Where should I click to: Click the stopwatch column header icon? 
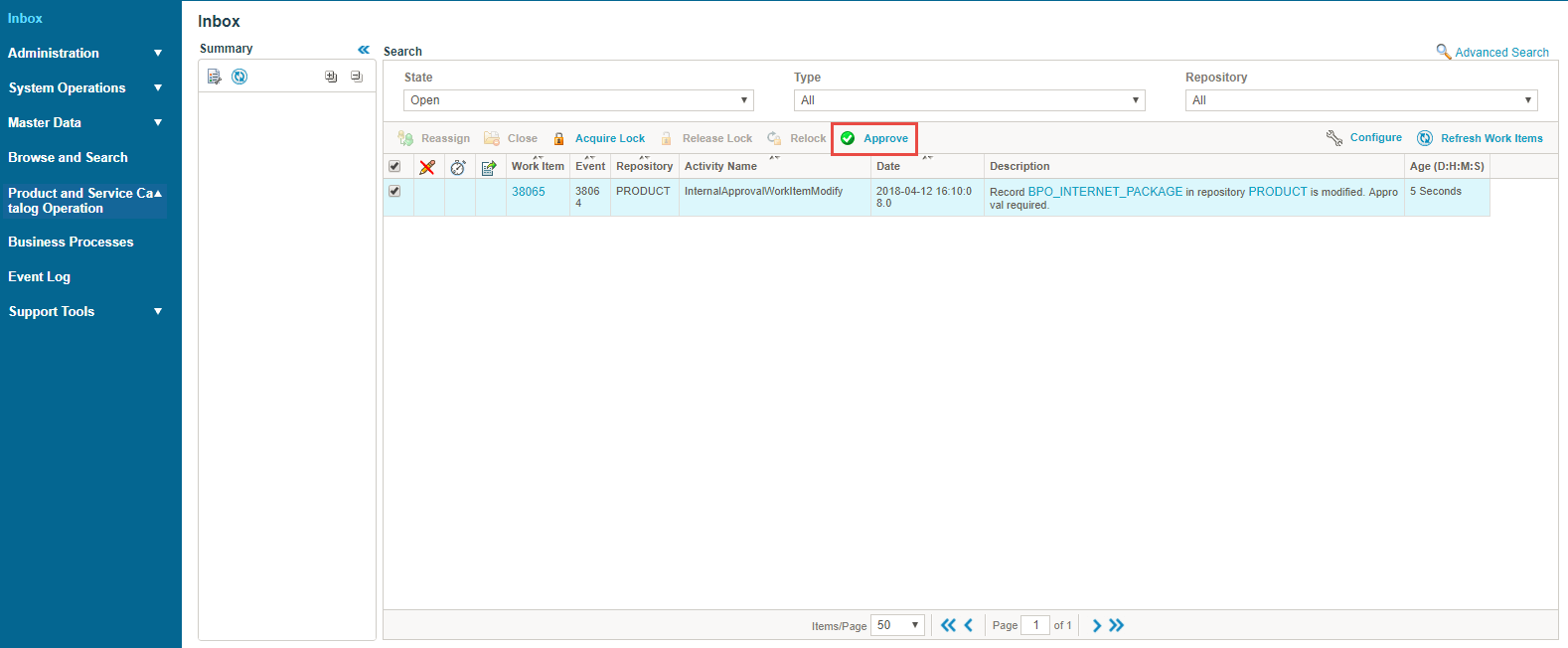[458, 167]
